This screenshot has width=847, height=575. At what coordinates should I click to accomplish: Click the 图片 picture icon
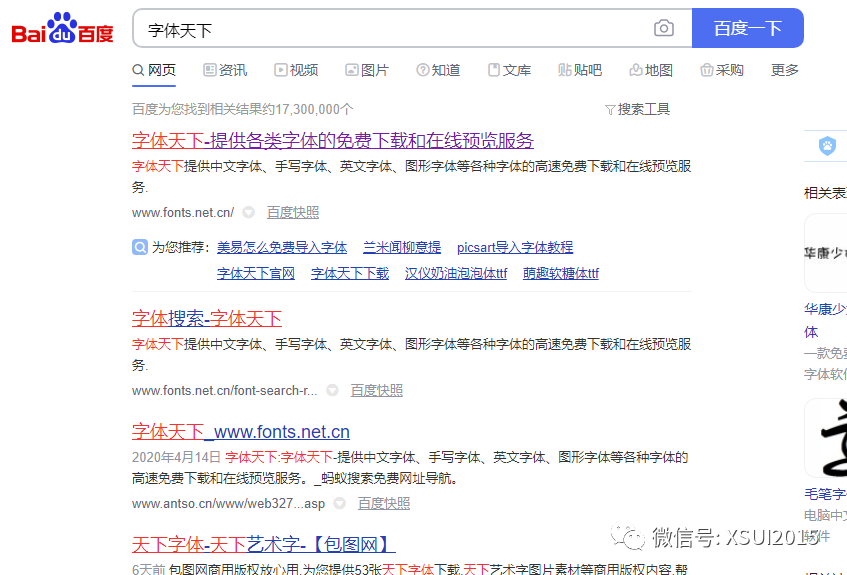click(352, 70)
